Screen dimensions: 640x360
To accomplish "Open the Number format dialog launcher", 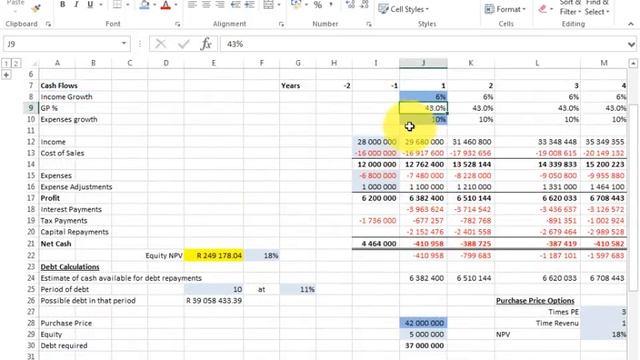I will tap(369, 24).
